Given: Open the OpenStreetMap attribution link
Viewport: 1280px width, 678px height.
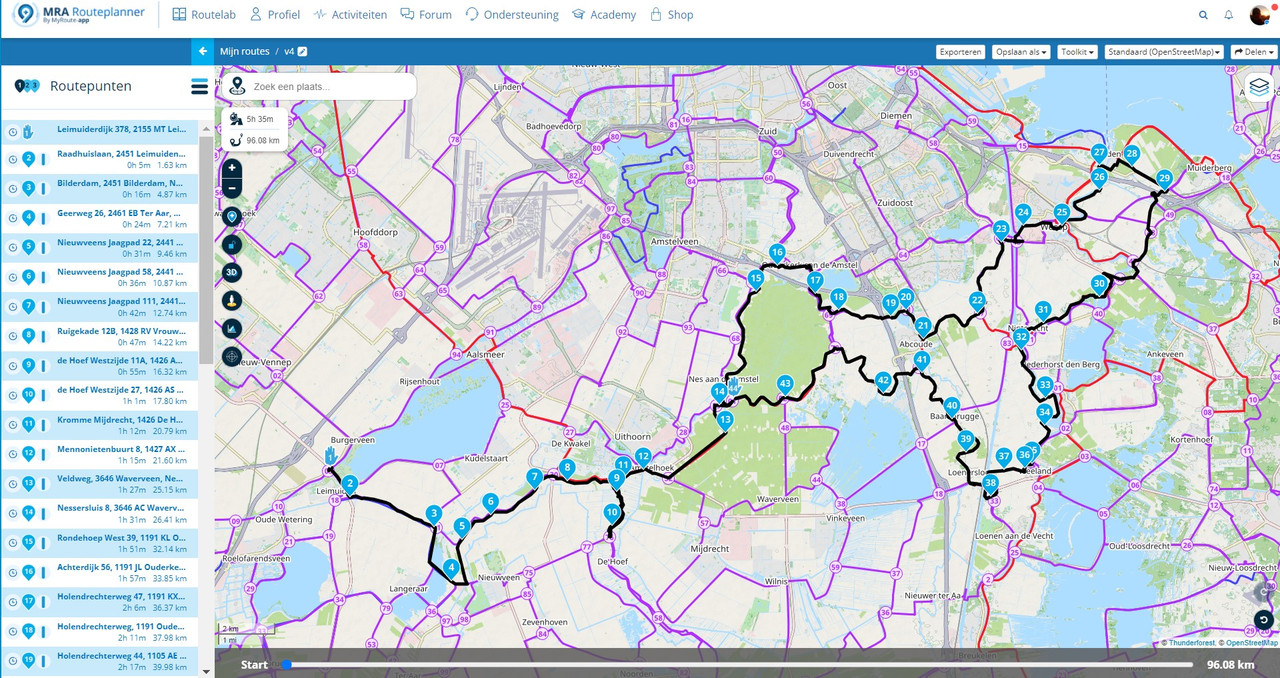Looking at the screenshot, I should (1251, 643).
